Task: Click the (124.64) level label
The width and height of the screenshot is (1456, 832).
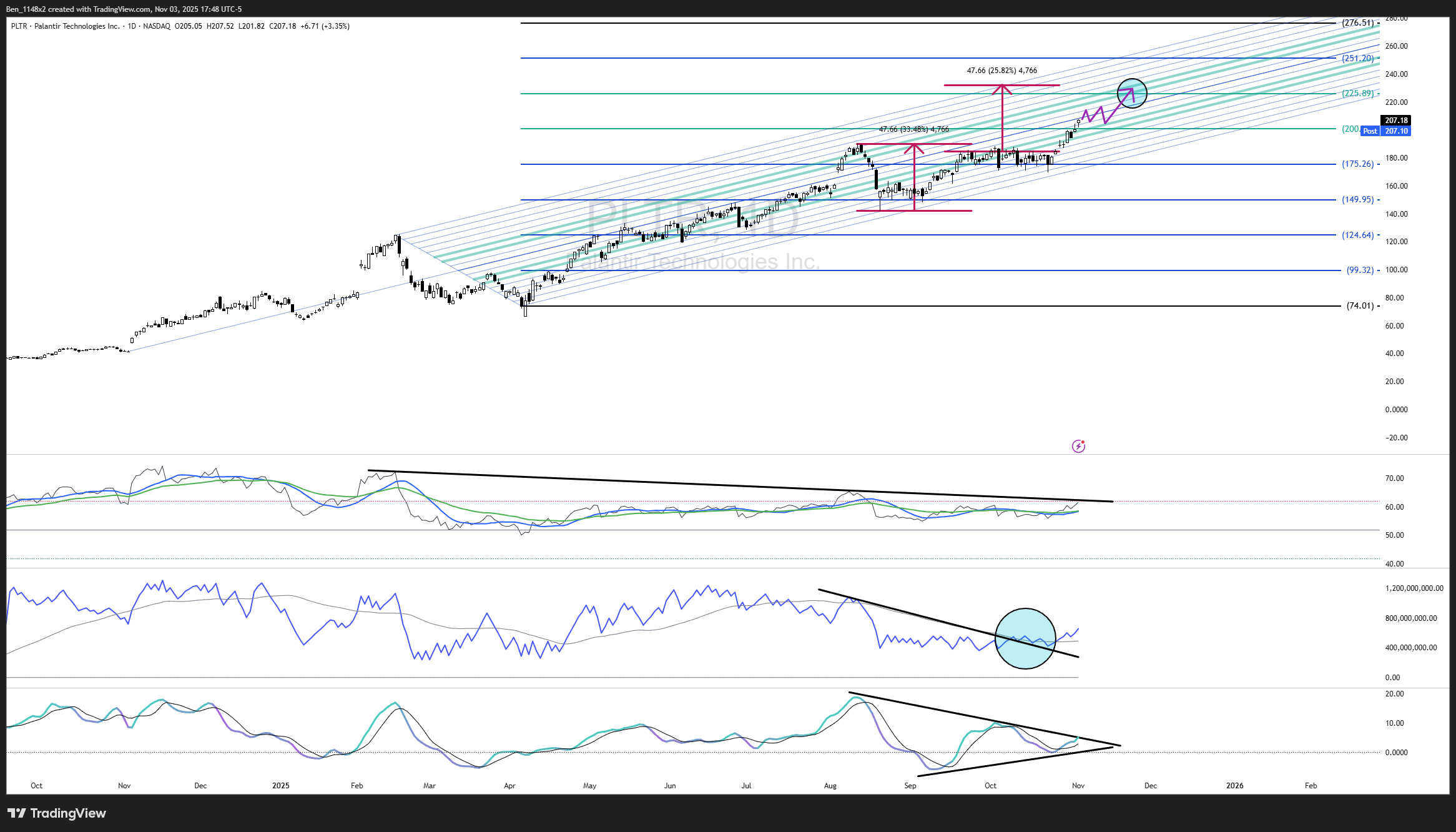Action: point(1357,235)
